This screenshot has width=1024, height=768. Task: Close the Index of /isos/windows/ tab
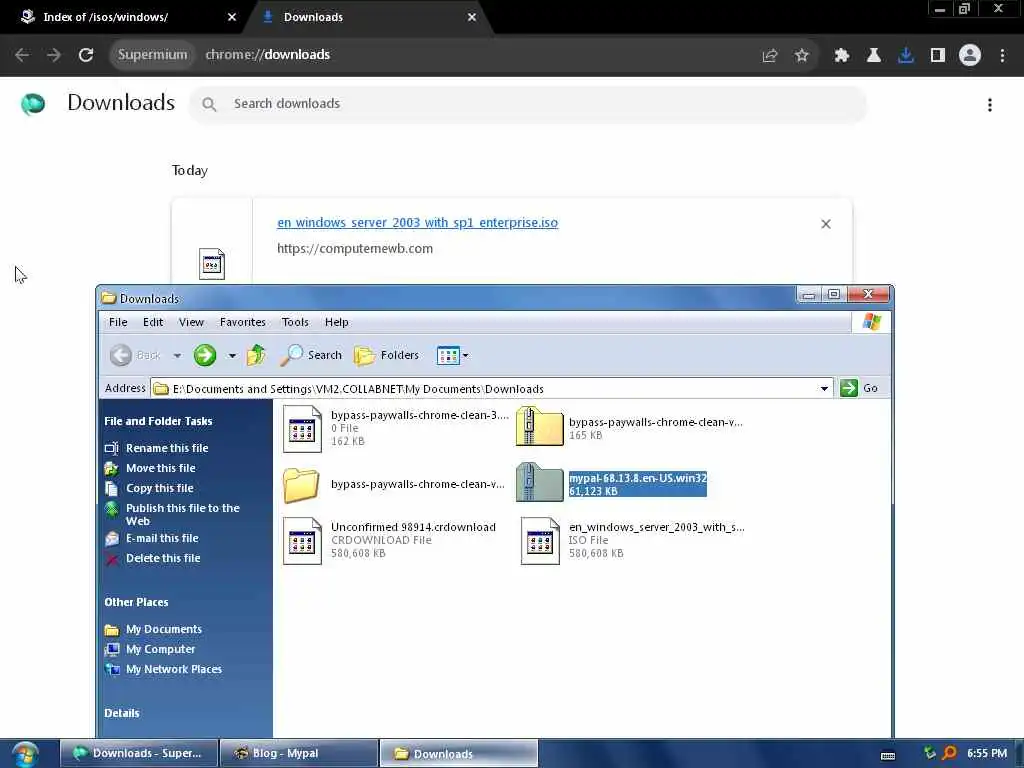232,17
